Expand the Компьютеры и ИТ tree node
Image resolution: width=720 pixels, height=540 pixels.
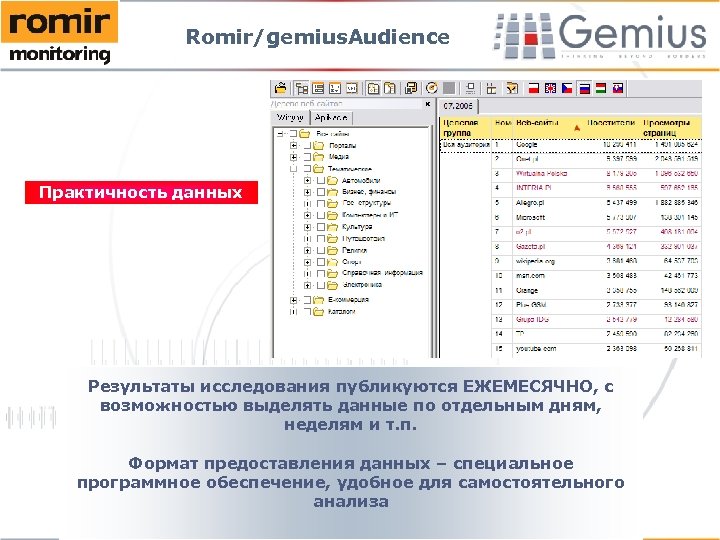pyautogui.click(x=308, y=215)
